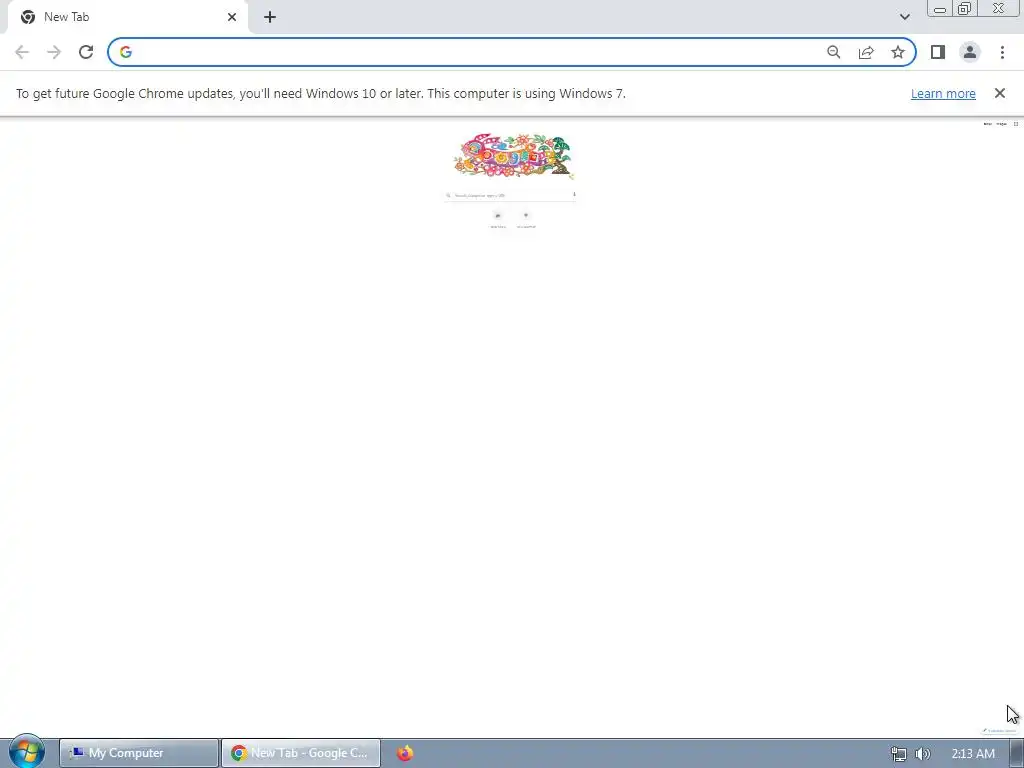Viewport: 1024px width, 768px height.
Task: Open the Images link at top right
Action: (1001, 123)
